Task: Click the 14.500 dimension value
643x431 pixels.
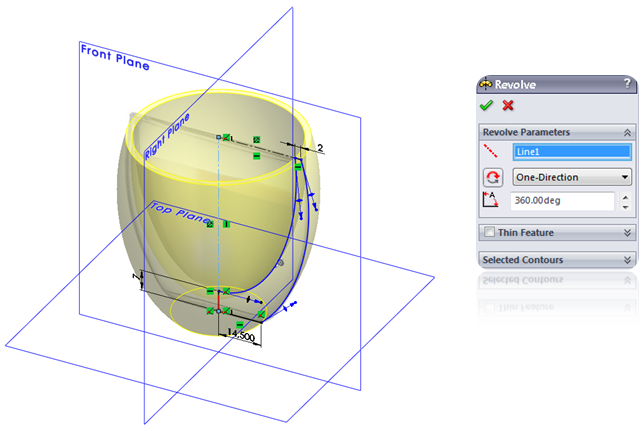Action: (x=241, y=335)
